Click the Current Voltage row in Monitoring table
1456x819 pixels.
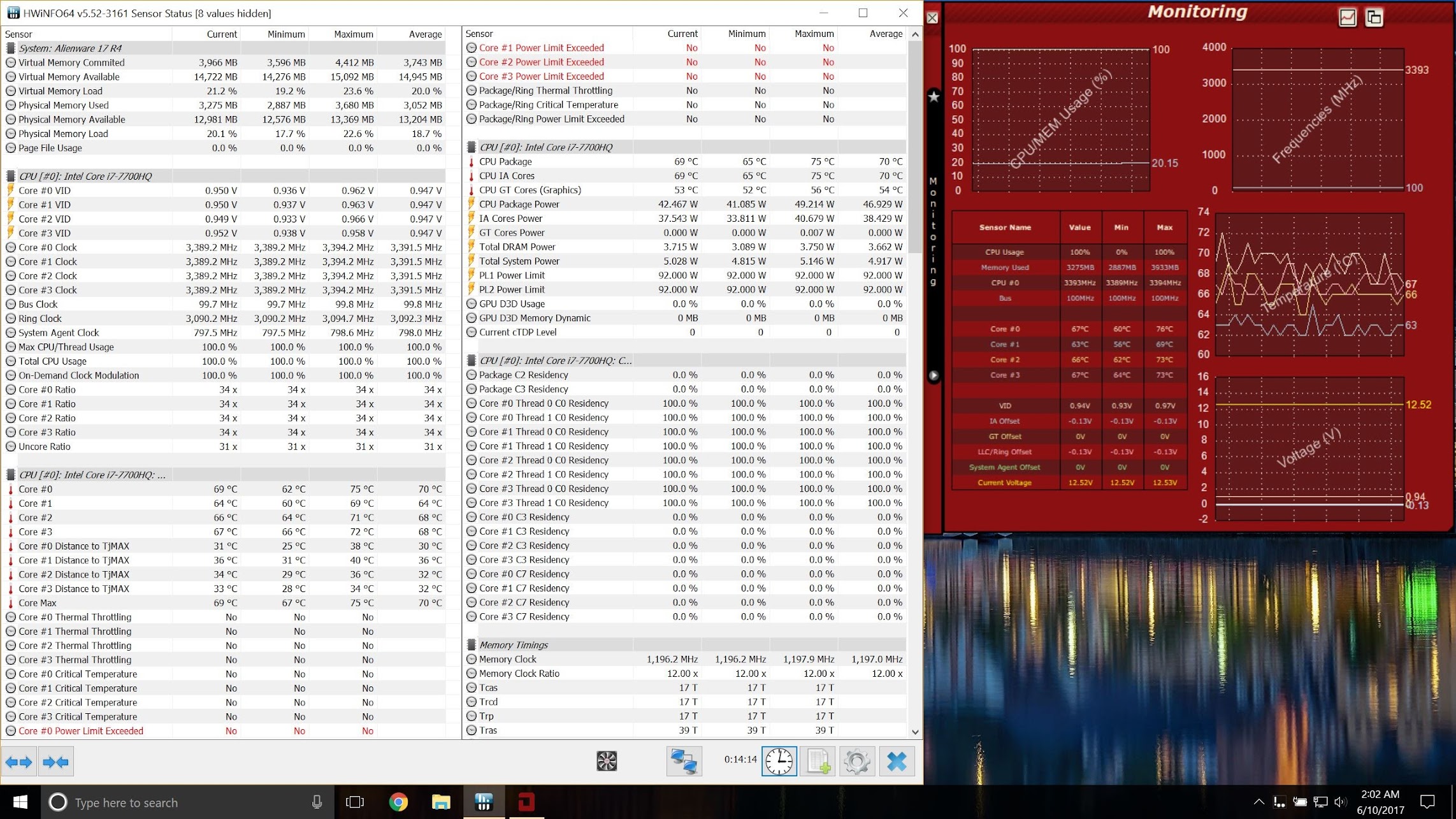pos(1069,482)
